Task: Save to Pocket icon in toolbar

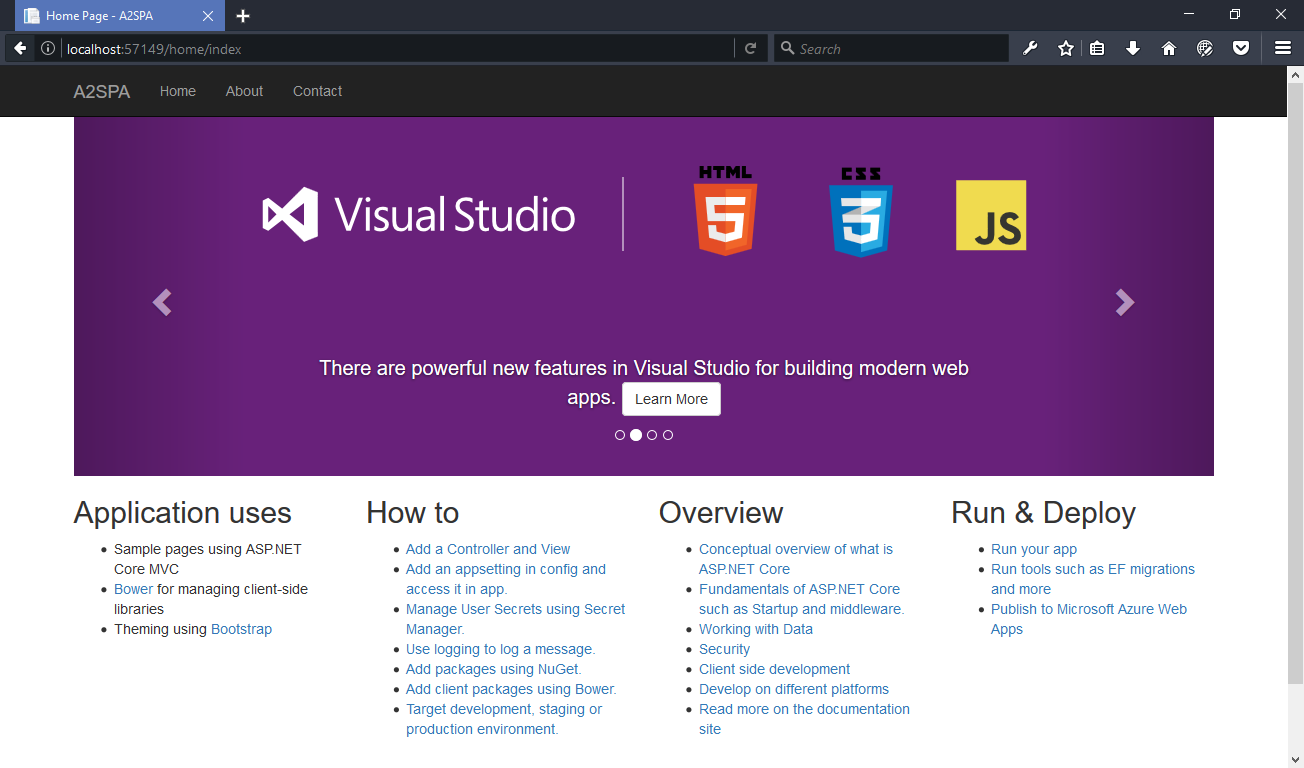Action: 1241,48
